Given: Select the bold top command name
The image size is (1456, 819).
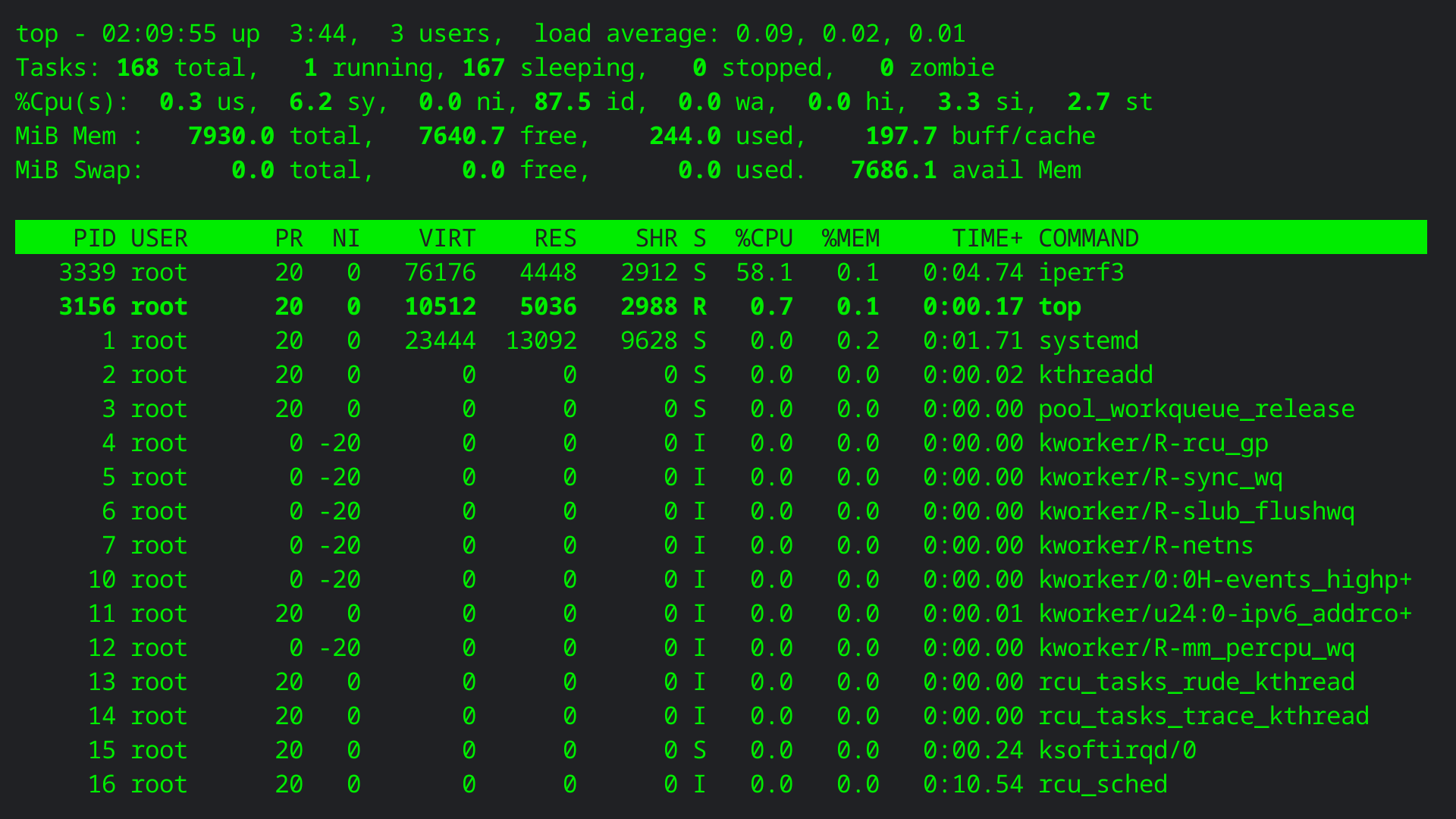Looking at the screenshot, I should click(x=1060, y=306).
